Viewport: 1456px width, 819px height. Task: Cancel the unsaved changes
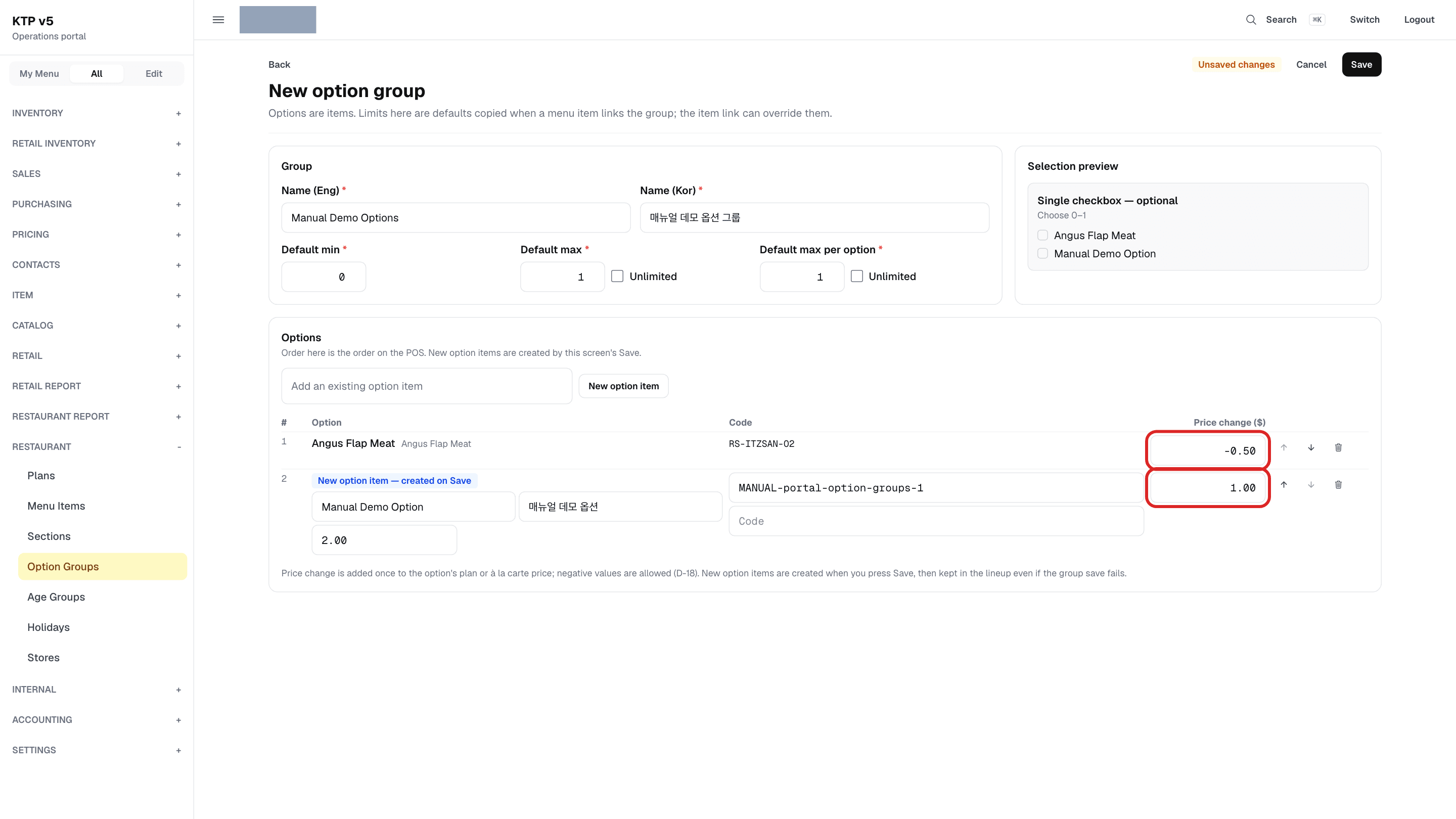[x=1311, y=64]
